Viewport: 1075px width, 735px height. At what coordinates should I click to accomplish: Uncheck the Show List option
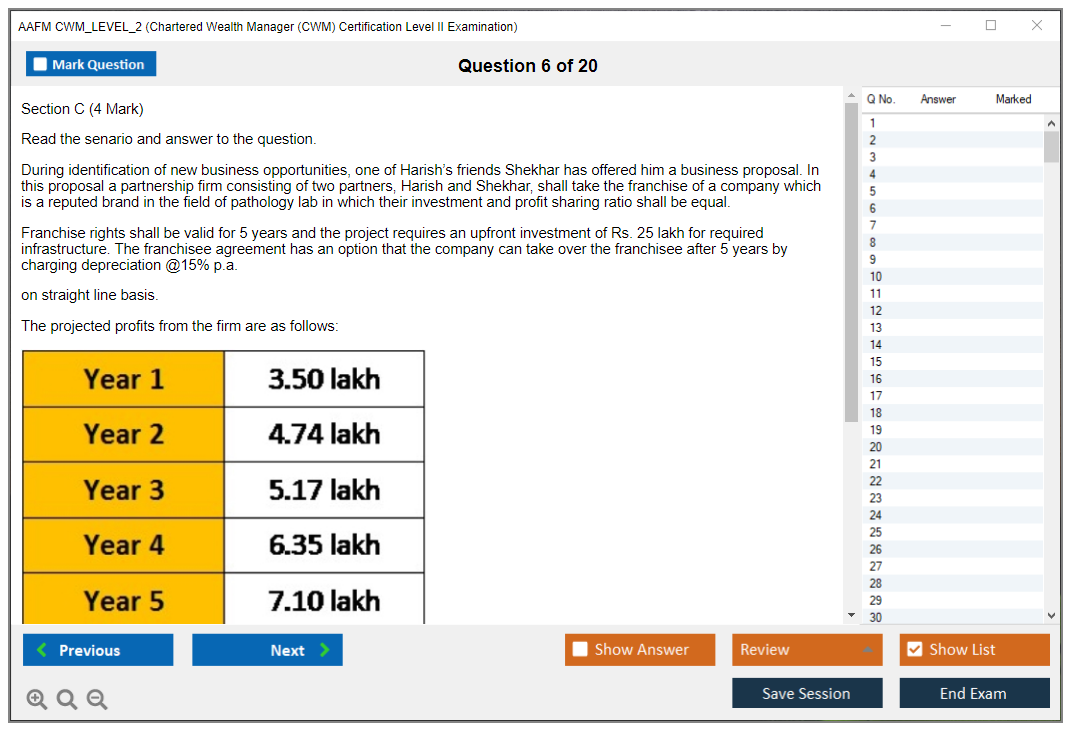914,650
